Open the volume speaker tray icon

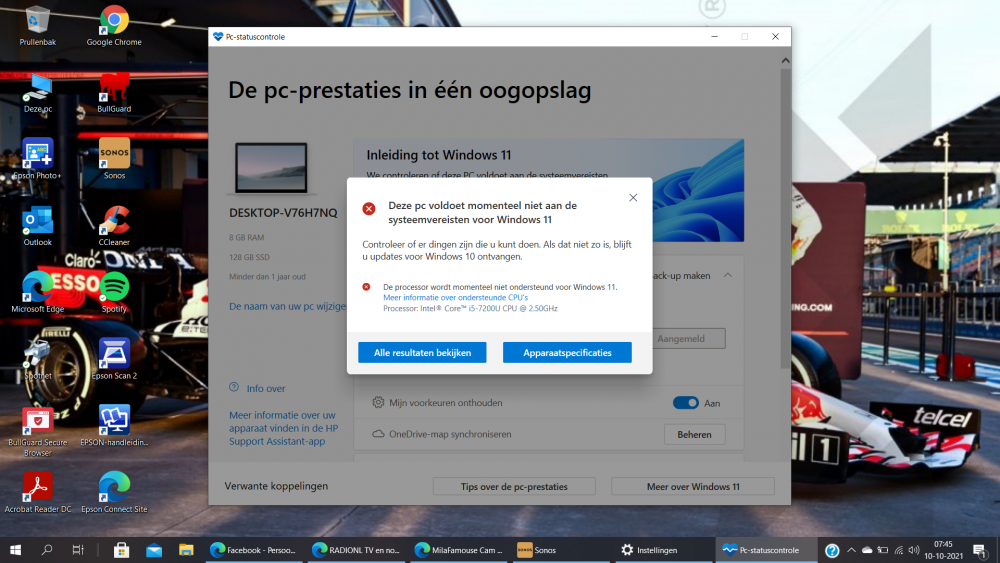click(x=914, y=550)
